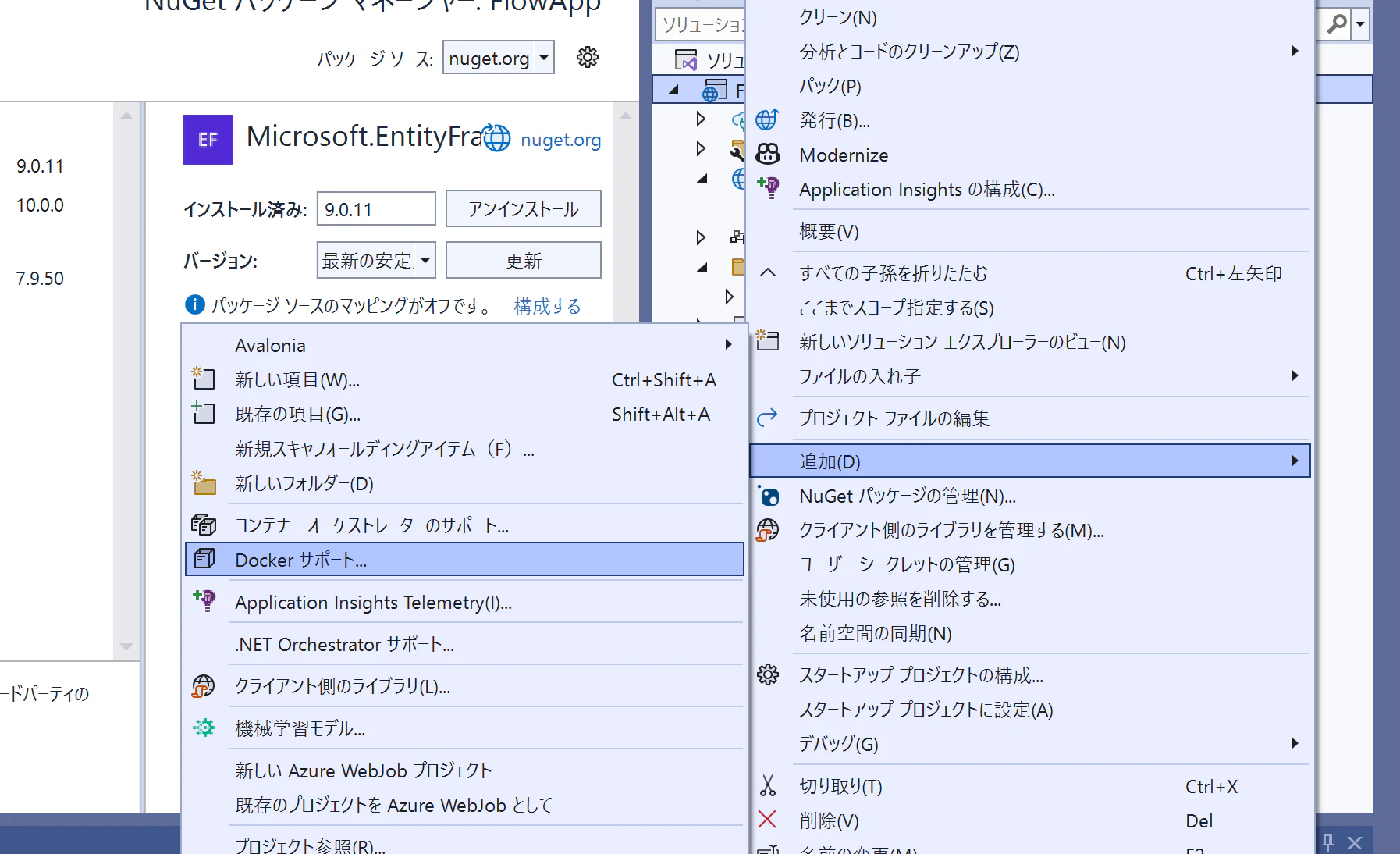Click the Application Insights の構成 icon

pos(768,188)
